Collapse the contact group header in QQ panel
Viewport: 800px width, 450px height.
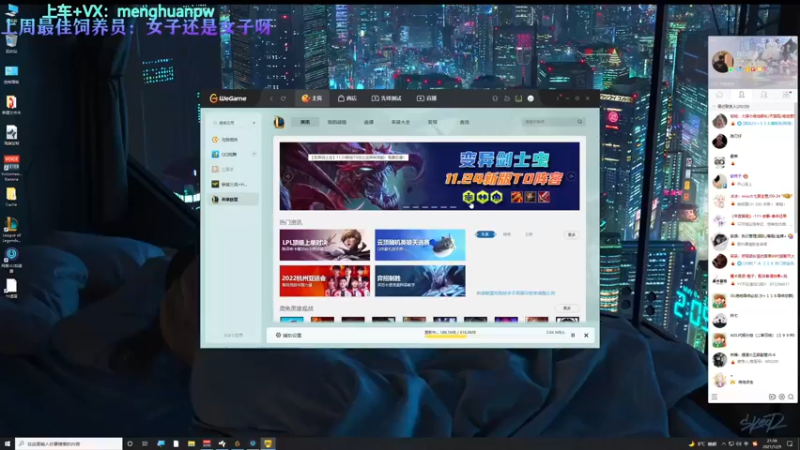point(732,107)
